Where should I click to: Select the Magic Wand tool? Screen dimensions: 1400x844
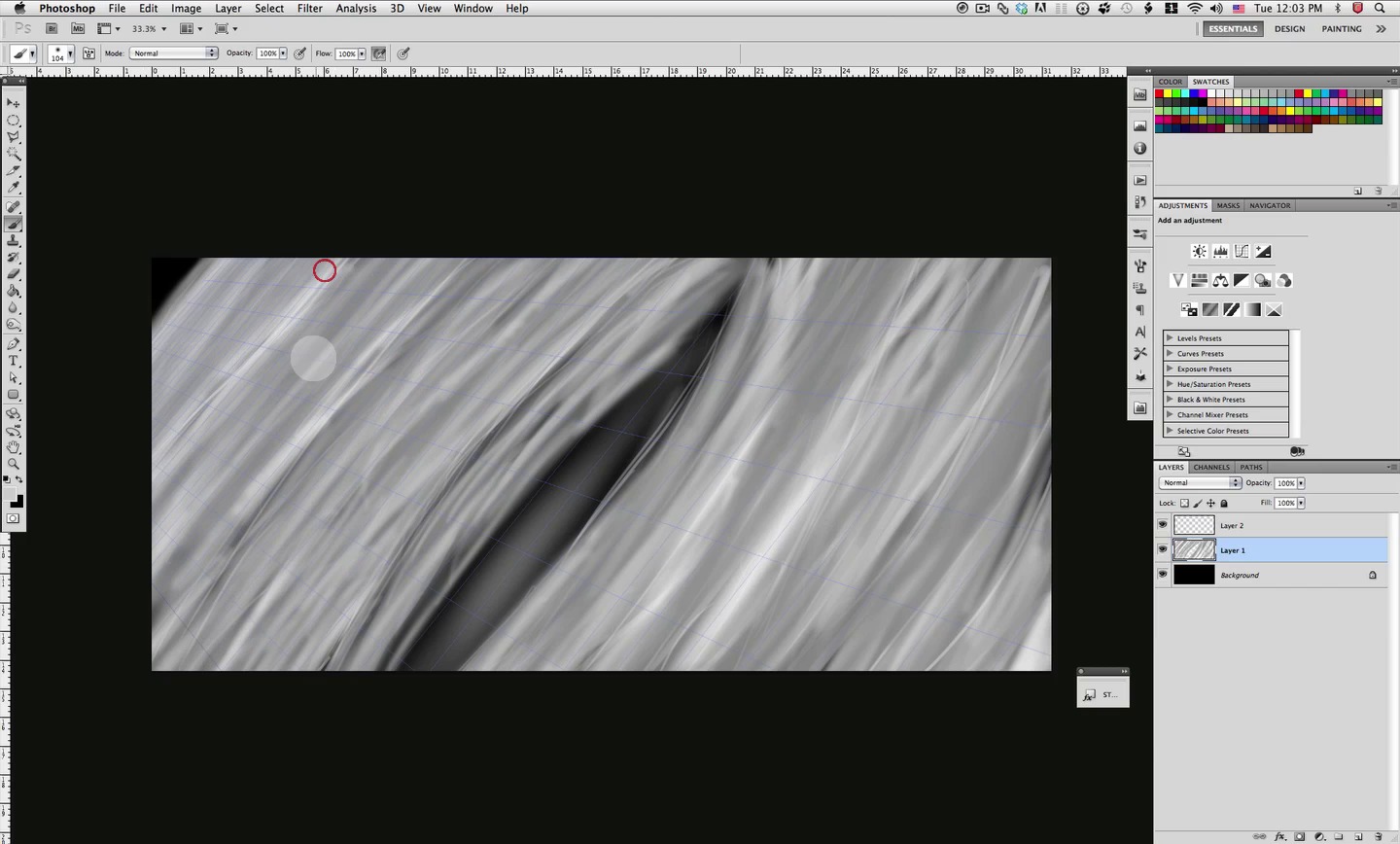point(14,154)
